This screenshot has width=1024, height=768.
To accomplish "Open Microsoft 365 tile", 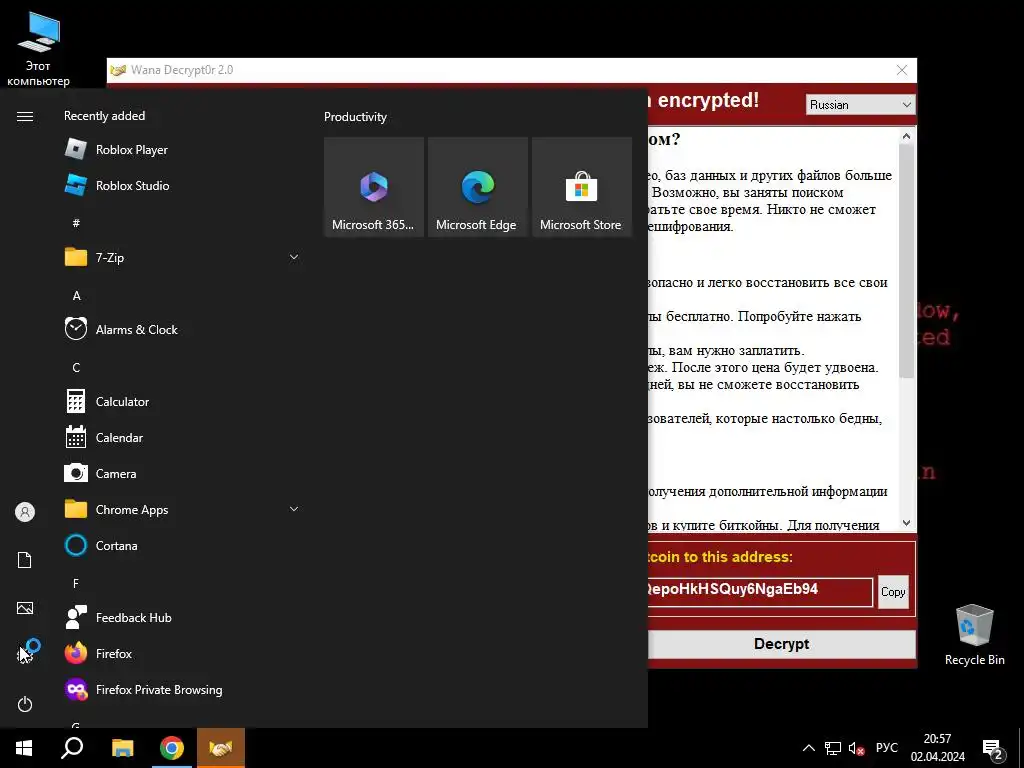I will pyautogui.click(x=374, y=187).
